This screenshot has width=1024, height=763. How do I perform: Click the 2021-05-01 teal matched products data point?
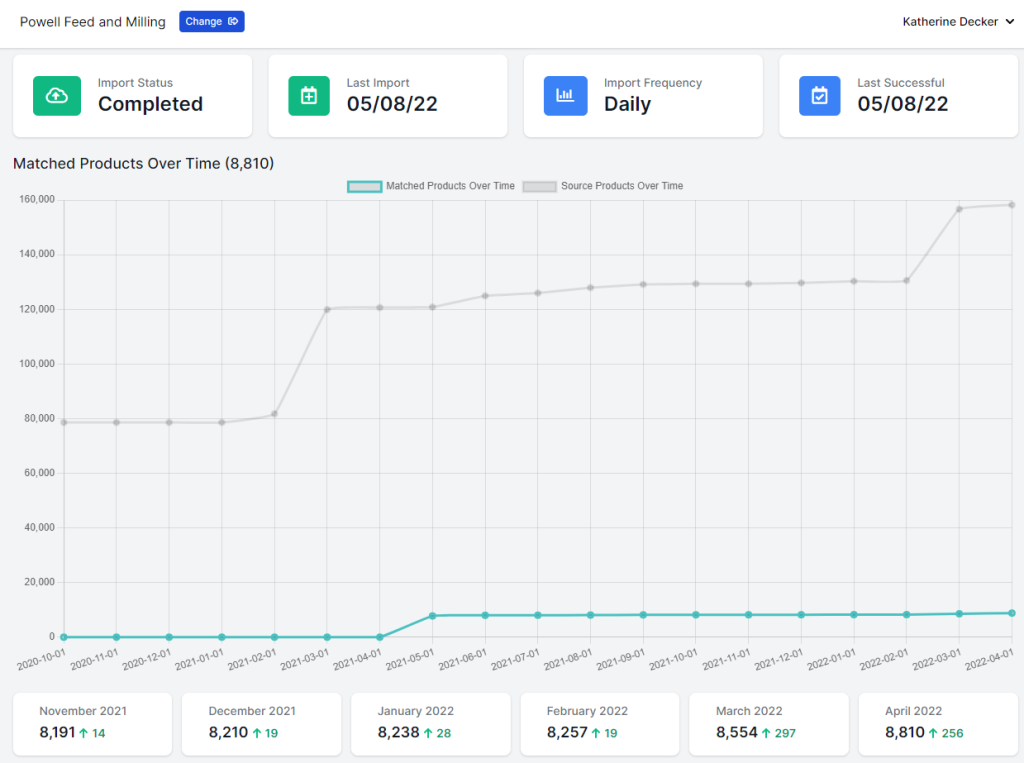(x=432, y=615)
